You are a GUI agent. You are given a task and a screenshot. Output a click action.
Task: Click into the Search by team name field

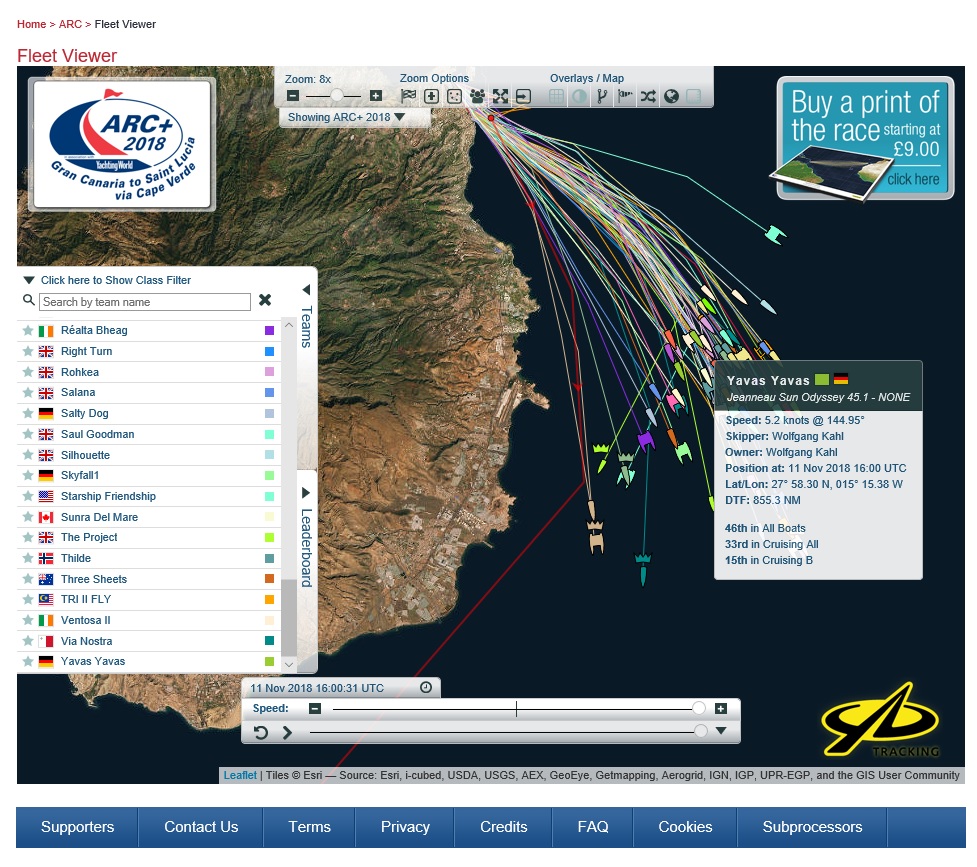pyautogui.click(x=145, y=302)
